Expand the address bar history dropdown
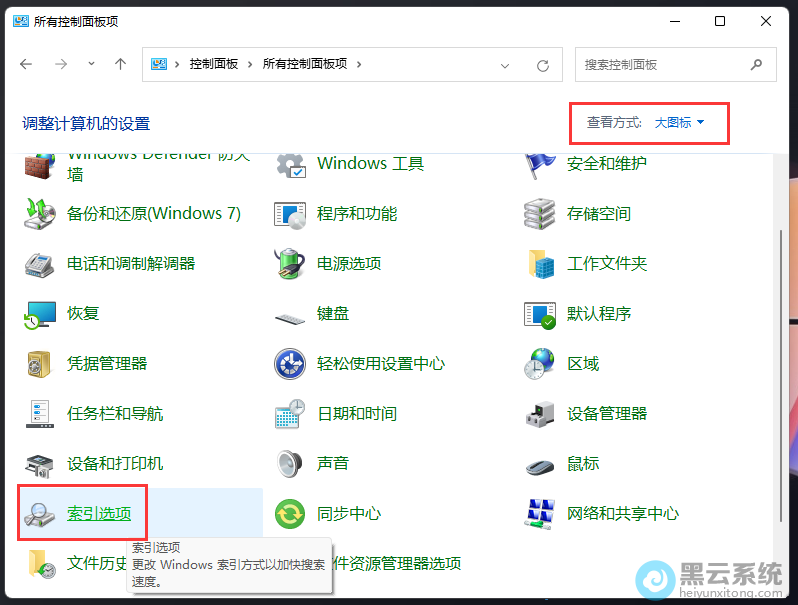 [506, 65]
